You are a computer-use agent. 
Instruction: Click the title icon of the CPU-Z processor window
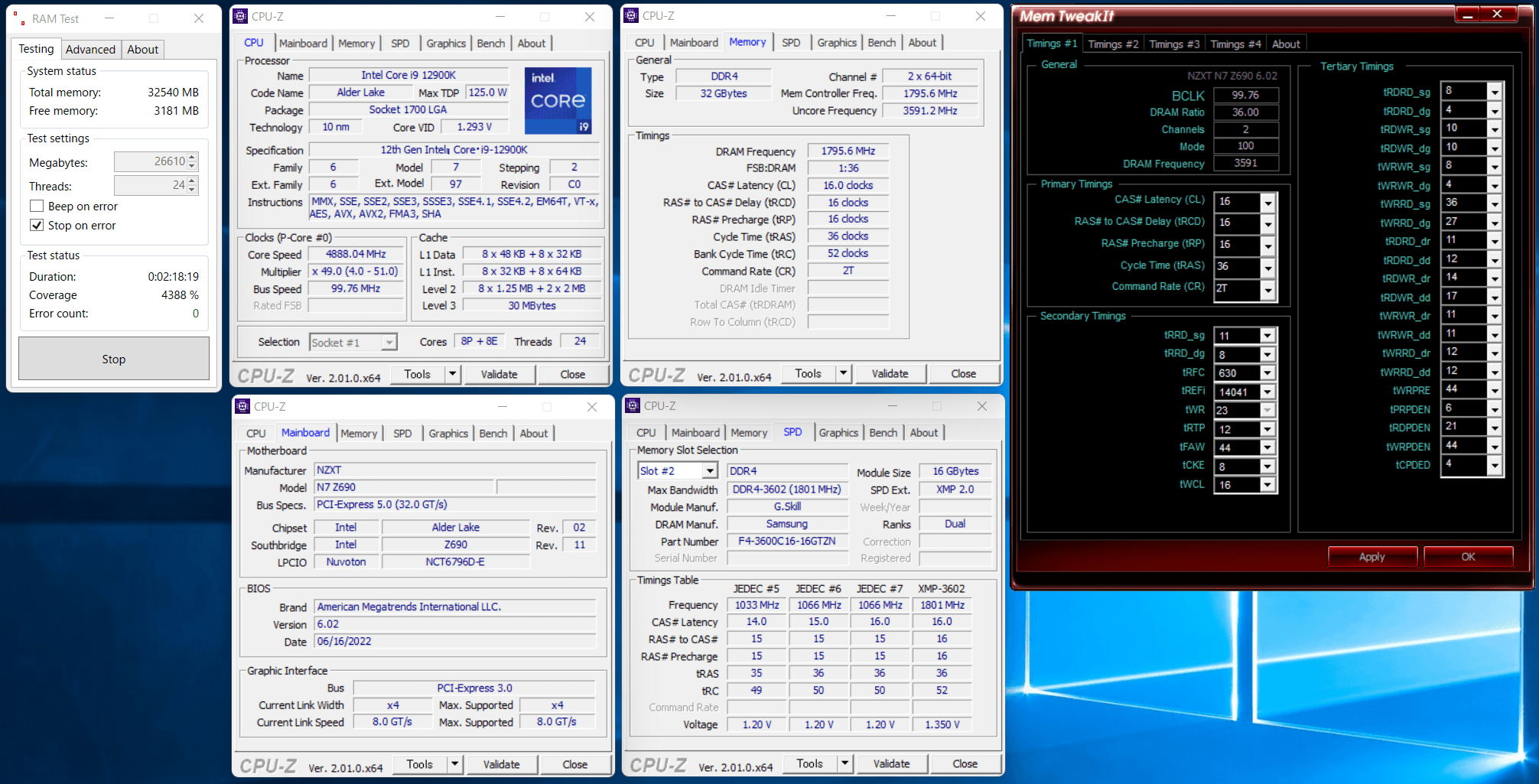click(240, 16)
